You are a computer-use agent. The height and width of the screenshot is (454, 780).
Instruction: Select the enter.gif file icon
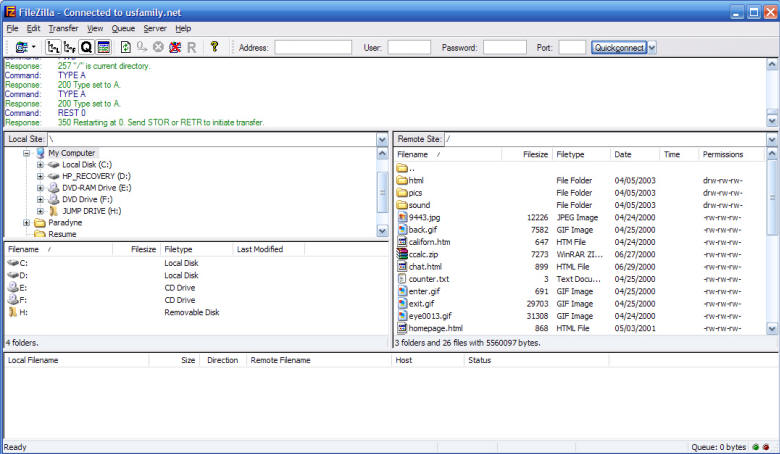click(402, 291)
